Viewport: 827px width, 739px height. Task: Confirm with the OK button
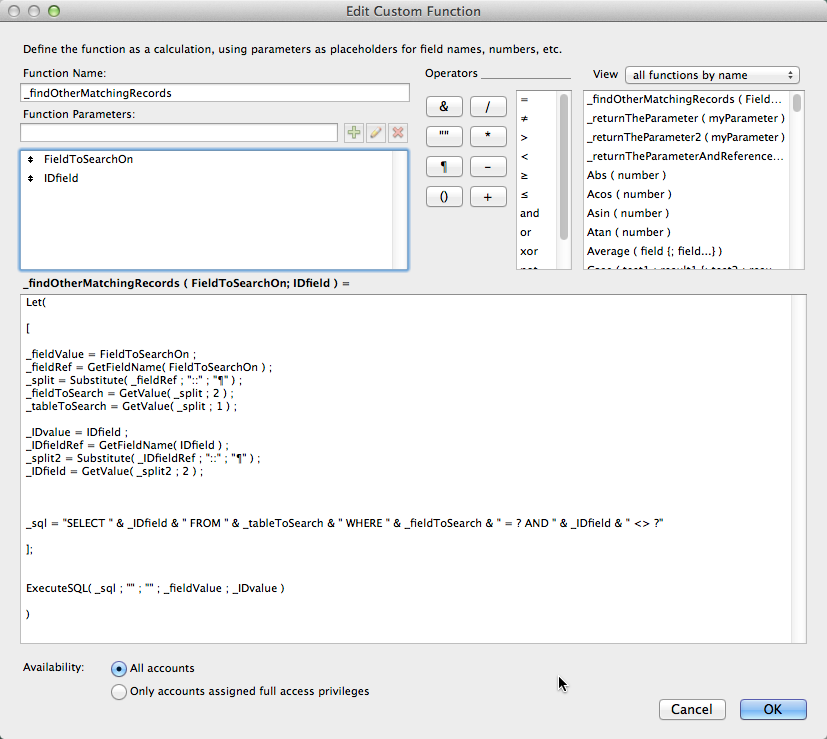(772, 709)
